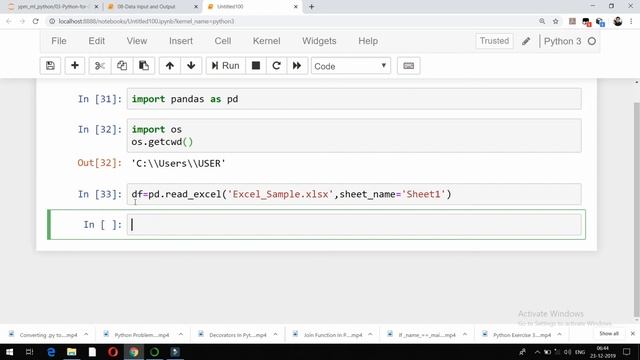Move selected cell down arrow
Screen dimensions: 640x360
(191, 66)
